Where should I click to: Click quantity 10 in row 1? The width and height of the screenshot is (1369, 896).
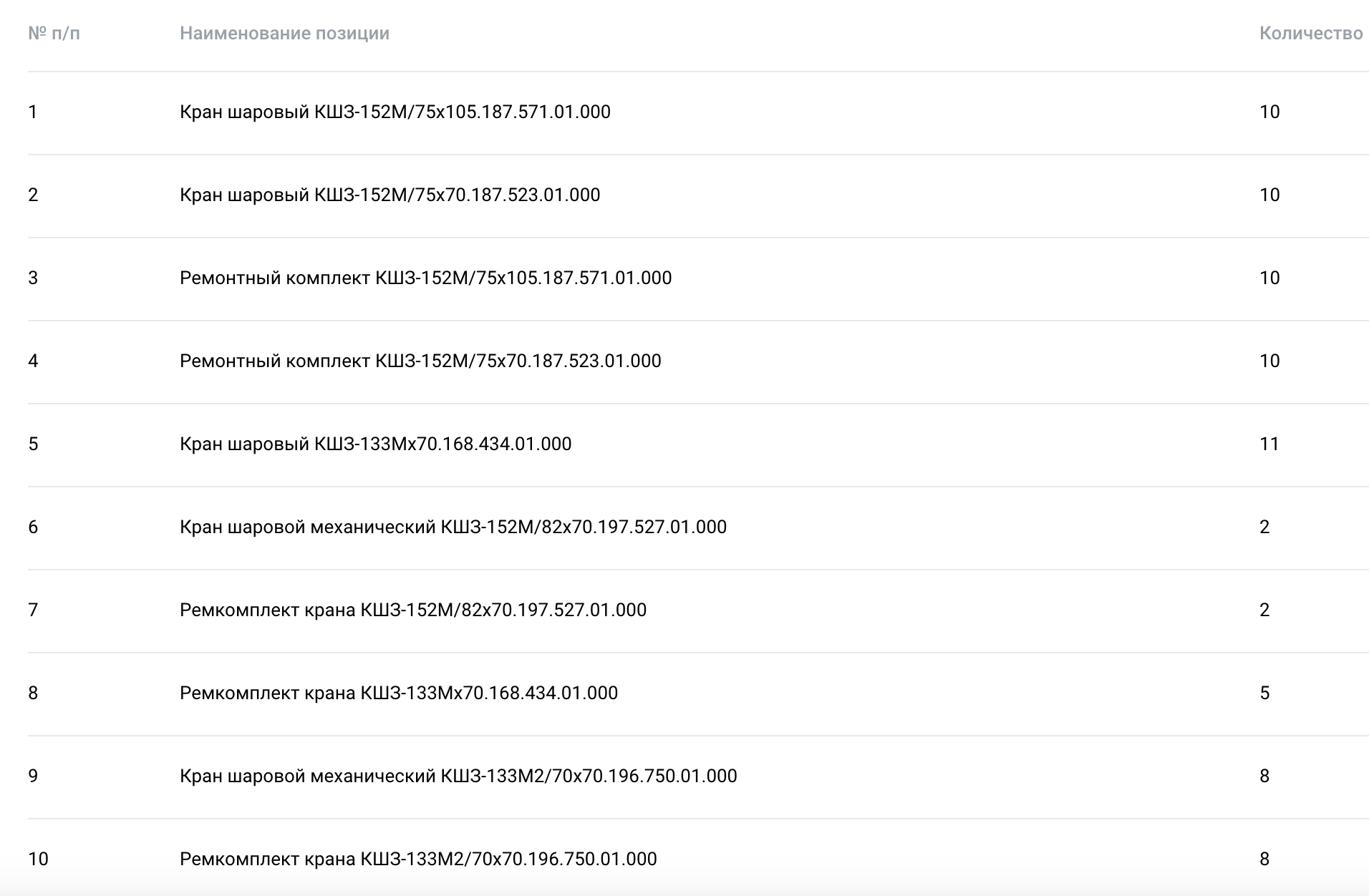1269,112
